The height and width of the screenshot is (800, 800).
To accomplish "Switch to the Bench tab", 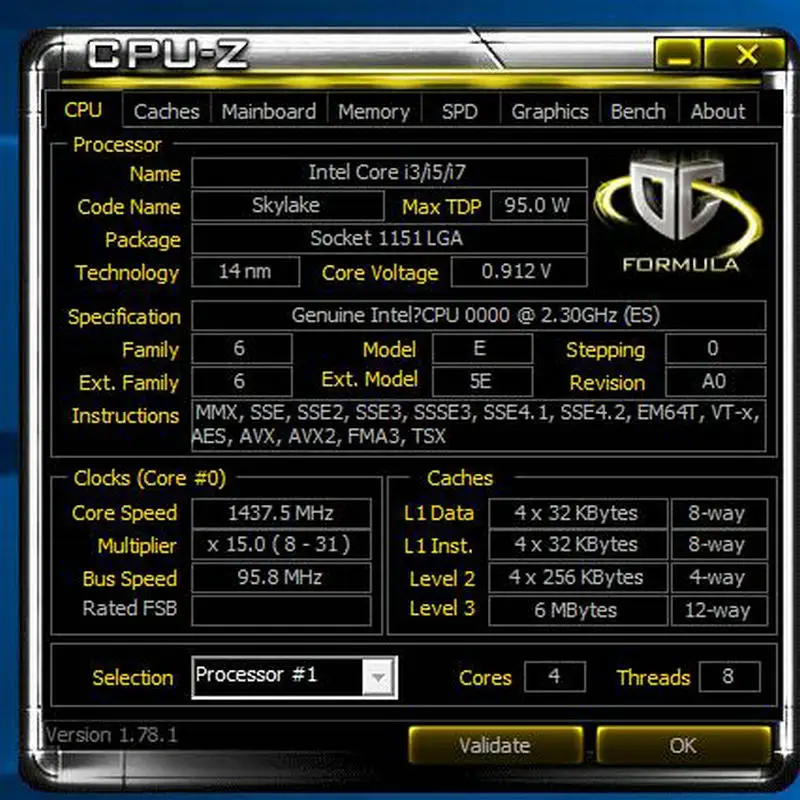I will click(638, 111).
